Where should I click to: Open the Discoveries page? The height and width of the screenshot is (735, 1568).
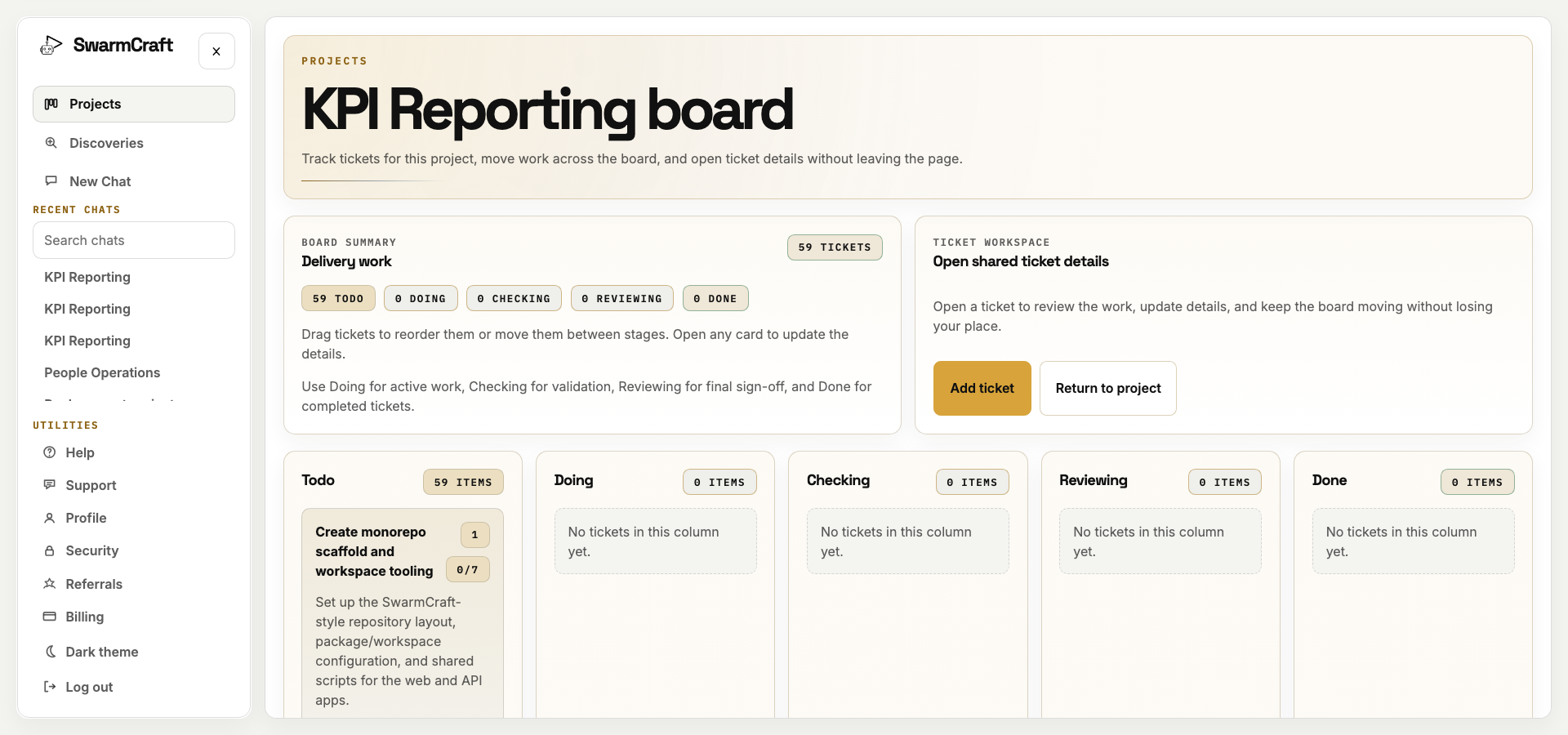coord(134,143)
